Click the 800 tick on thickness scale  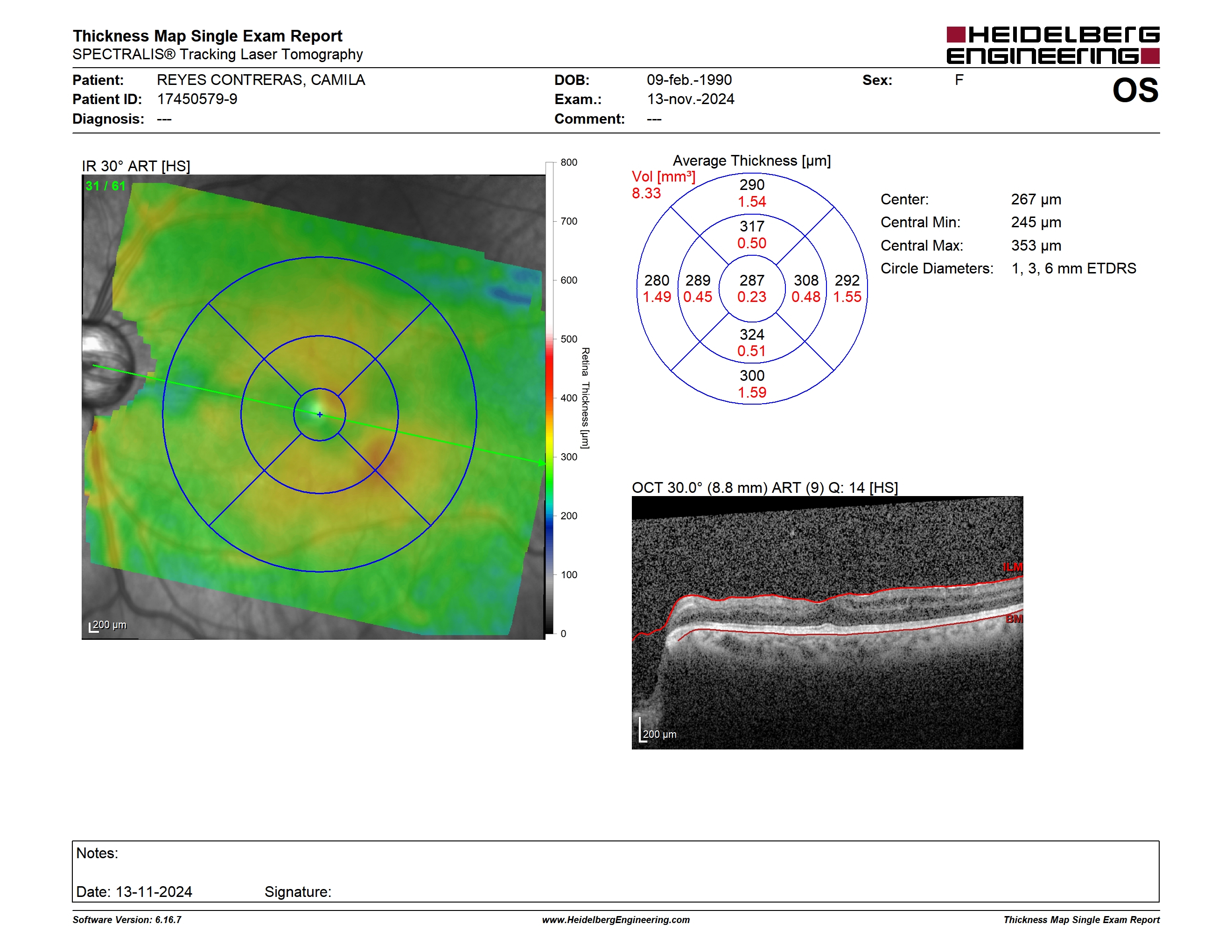(568, 162)
